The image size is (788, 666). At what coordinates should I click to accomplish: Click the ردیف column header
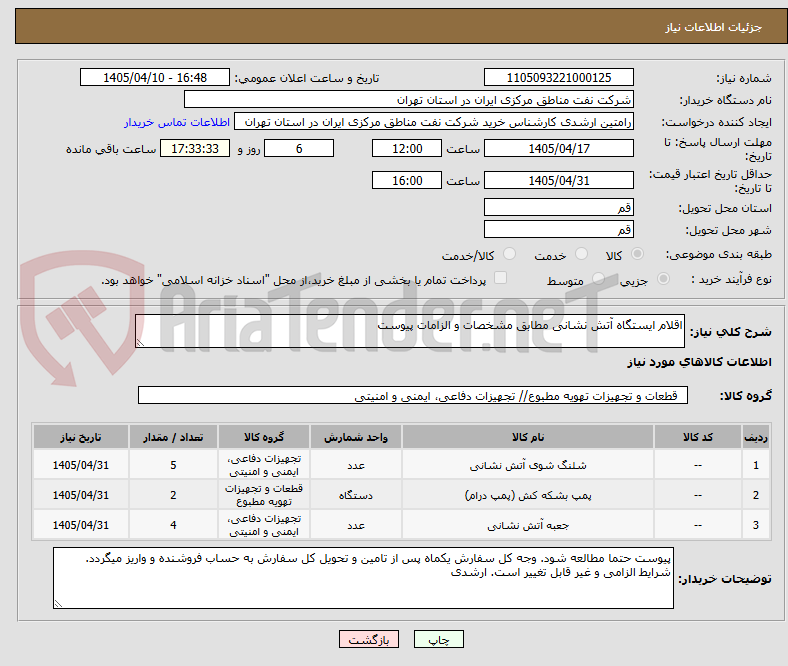pos(756,437)
